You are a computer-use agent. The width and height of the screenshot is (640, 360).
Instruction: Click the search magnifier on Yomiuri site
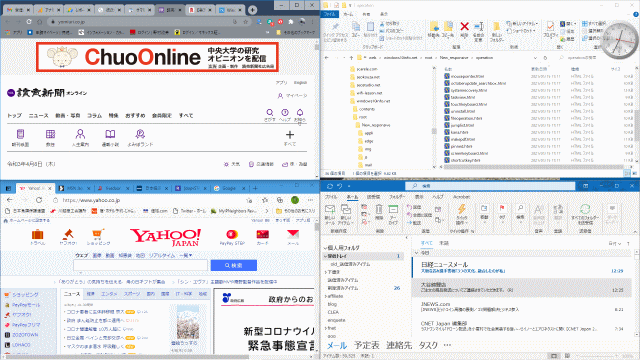[x=269, y=112]
